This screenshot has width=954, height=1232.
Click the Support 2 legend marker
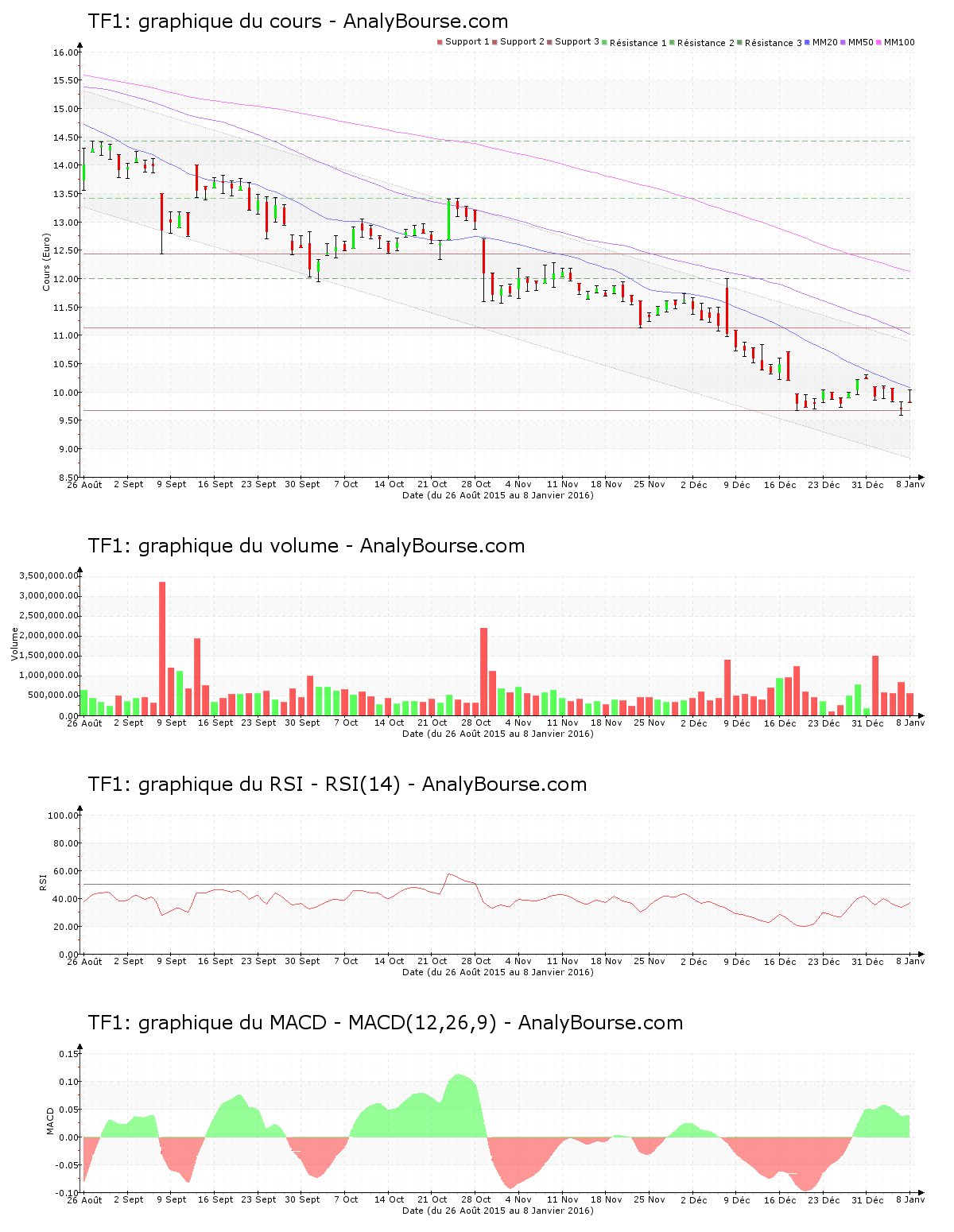coord(494,42)
